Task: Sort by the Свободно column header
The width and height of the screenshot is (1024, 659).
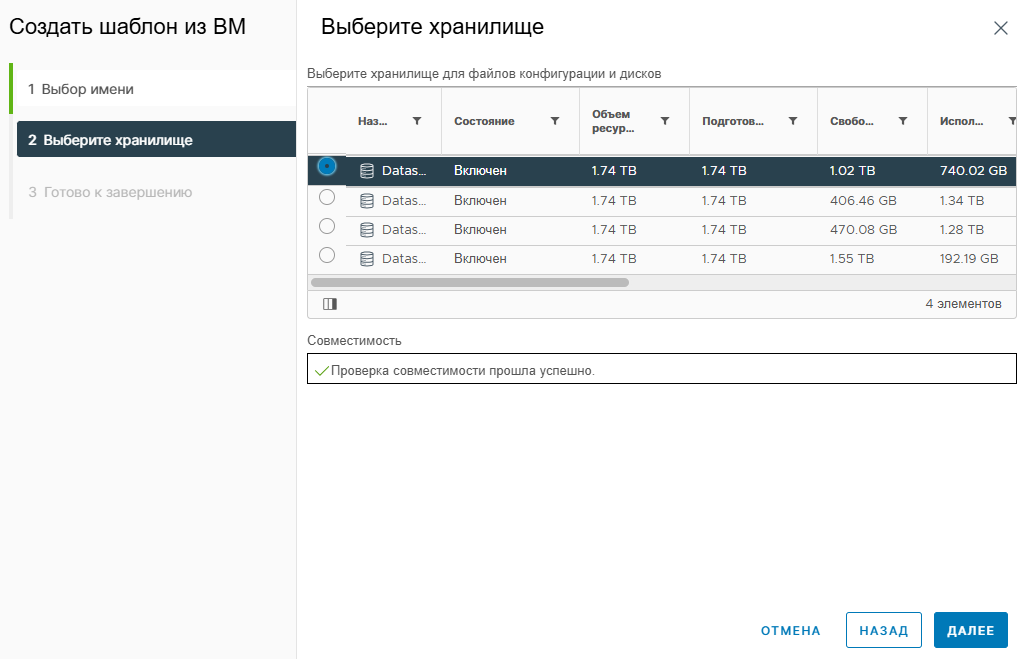Action: pos(852,121)
